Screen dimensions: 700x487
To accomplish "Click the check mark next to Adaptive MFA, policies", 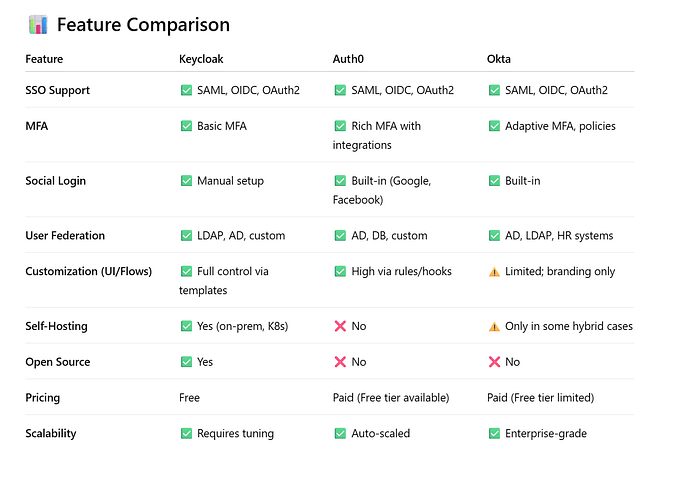I will [x=494, y=126].
